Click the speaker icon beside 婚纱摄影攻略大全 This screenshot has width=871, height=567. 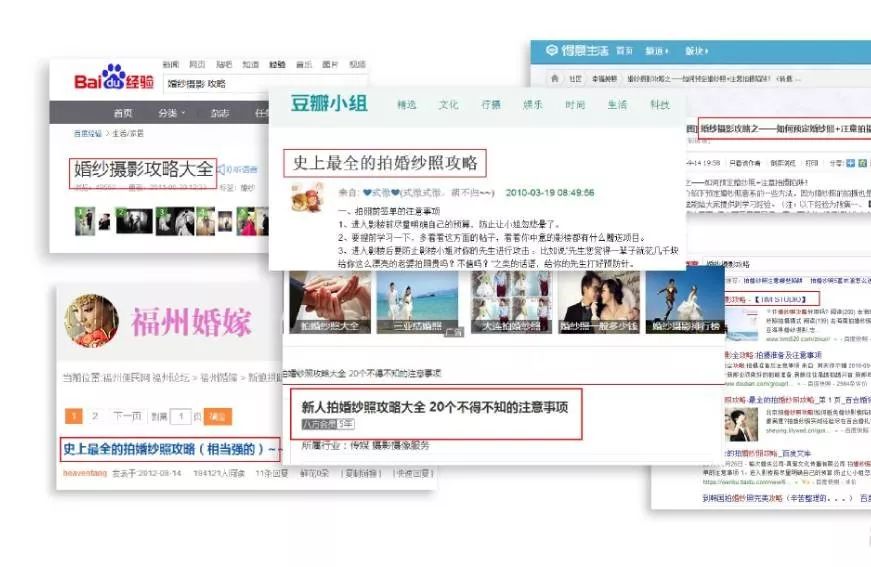(222, 170)
